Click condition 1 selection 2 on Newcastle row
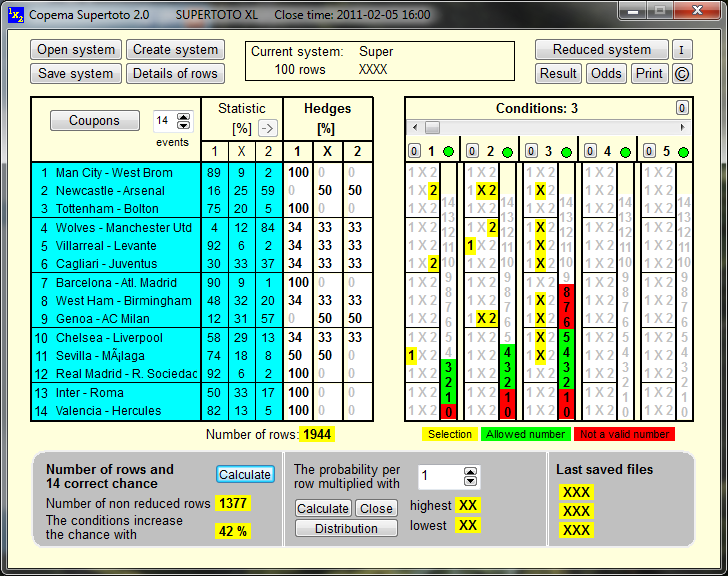This screenshot has height=576, width=728. 433,190
